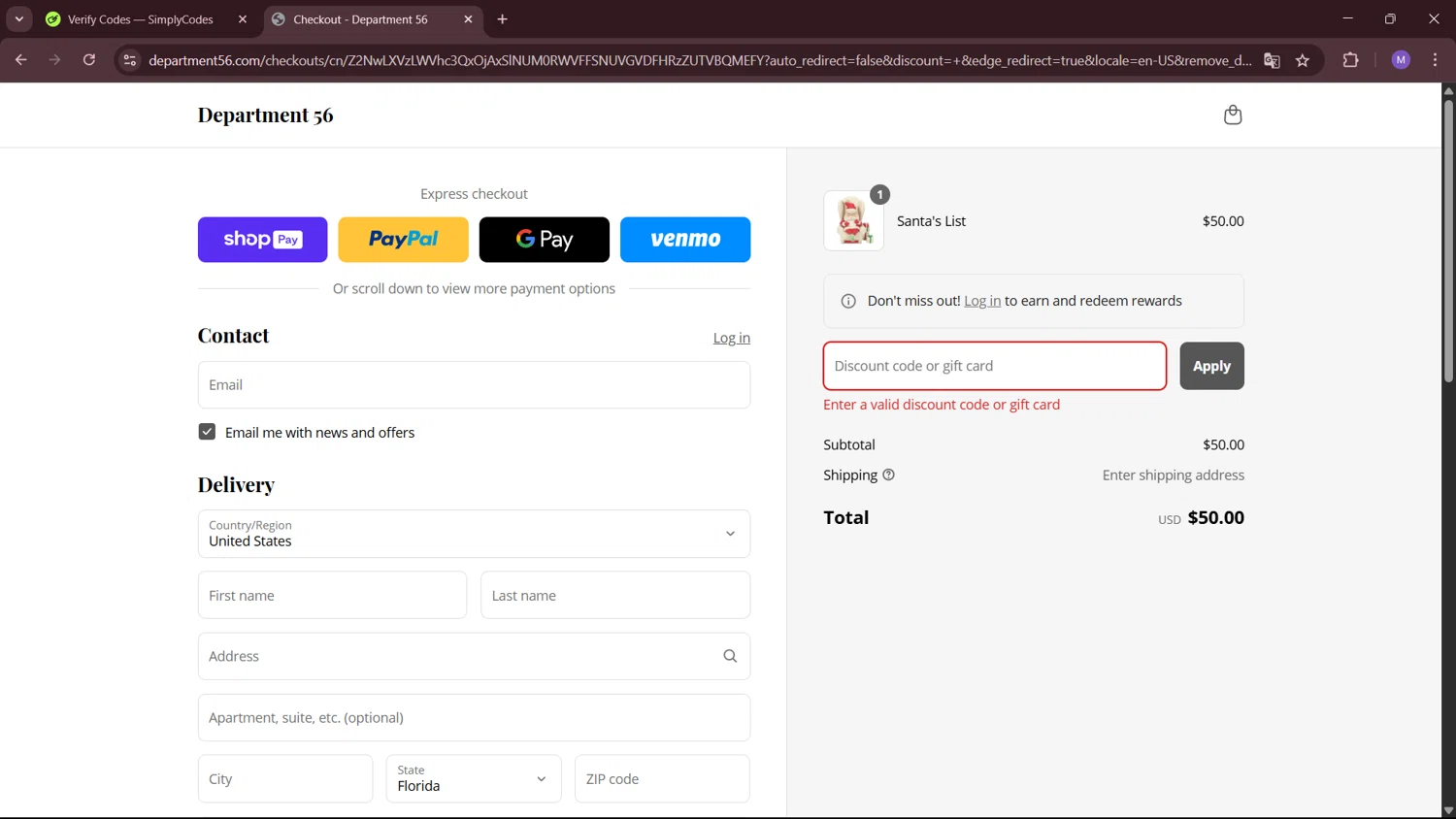Click the translate page icon
This screenshot has height=819, width=1456.
[1272, 60]
